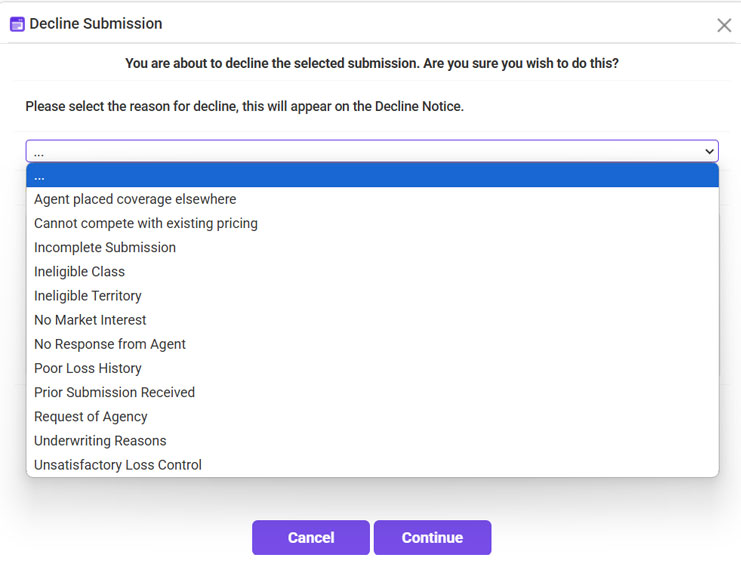Select "Prior Submission Received" option

click(x=114, y=392)
